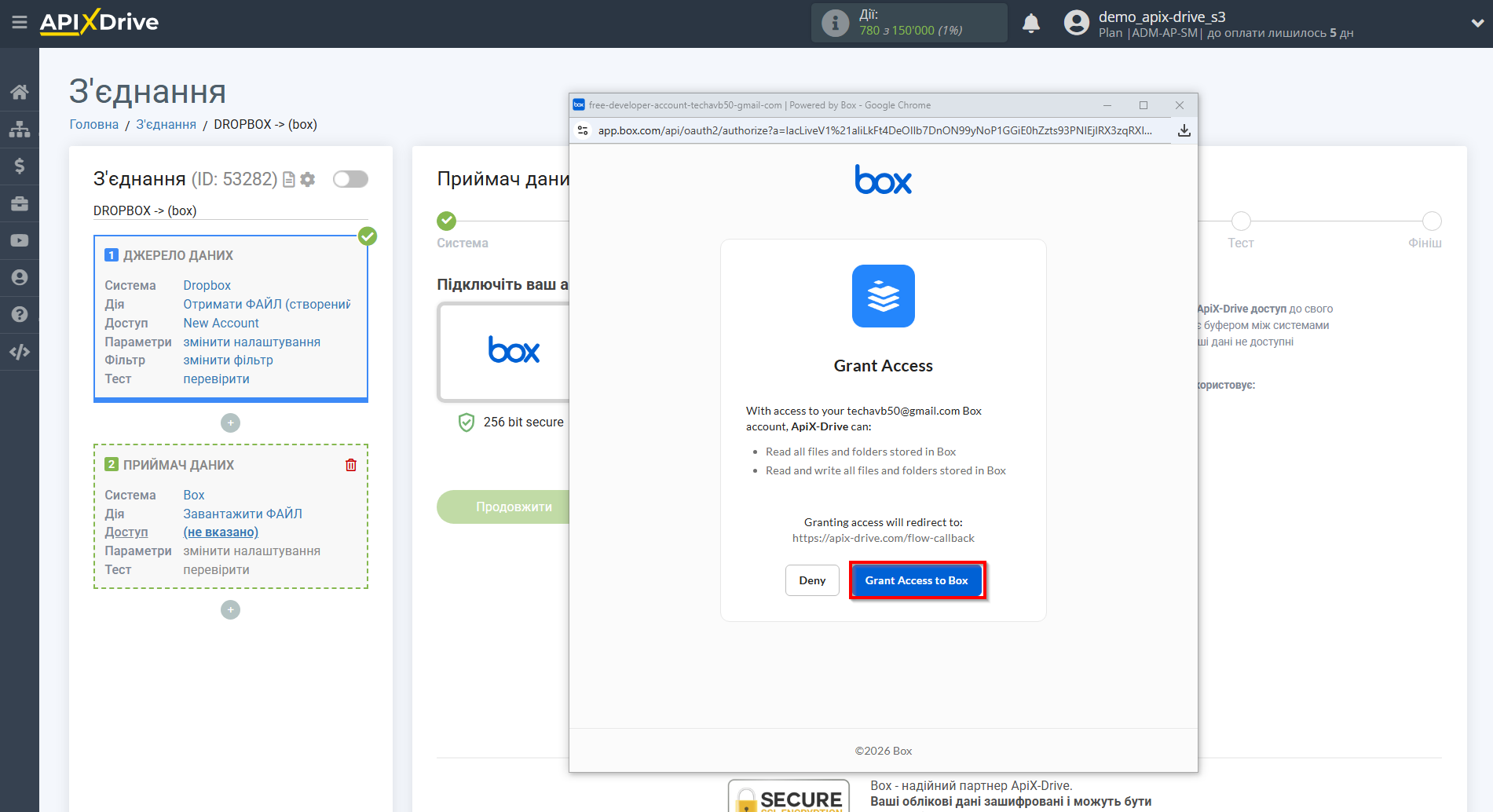Click the API code icon in sidebar
Viewport: 1493px width, 812px height.
click(20, 351)
